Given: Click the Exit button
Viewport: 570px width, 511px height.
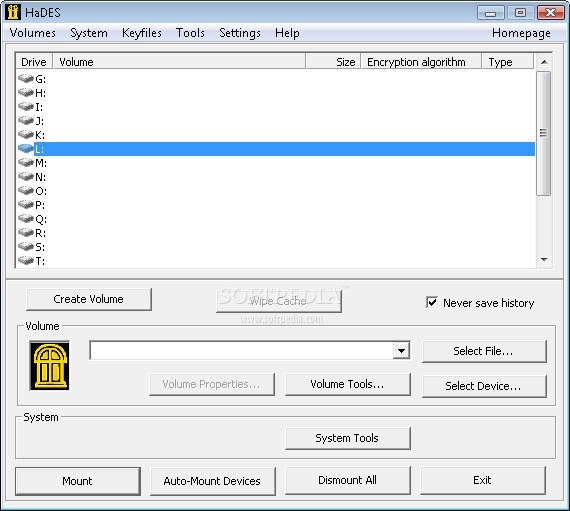Looking at the screenshot, I should tap(482, 480).
